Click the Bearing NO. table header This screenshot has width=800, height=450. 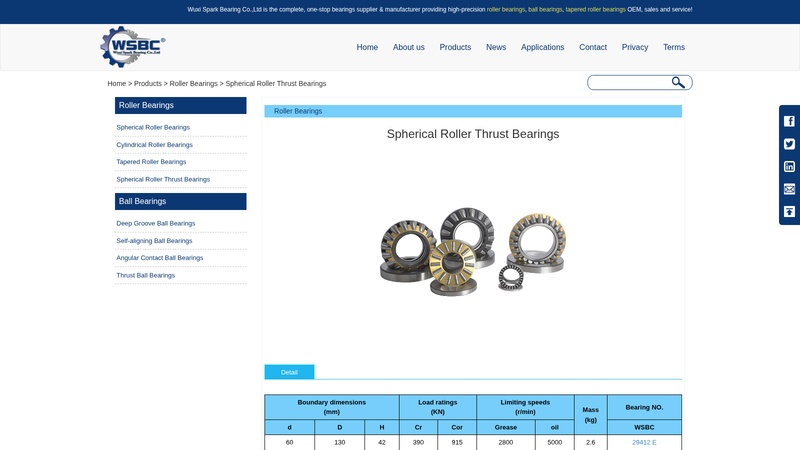point(644,407)
